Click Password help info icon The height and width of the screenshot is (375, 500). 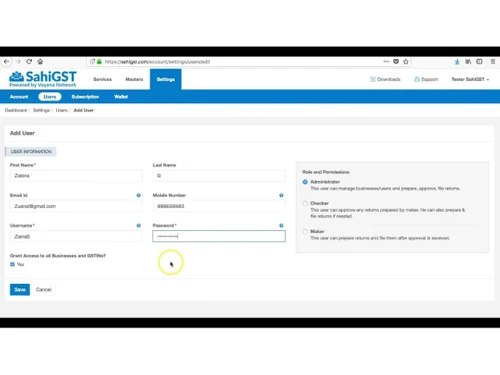[281, 226]
